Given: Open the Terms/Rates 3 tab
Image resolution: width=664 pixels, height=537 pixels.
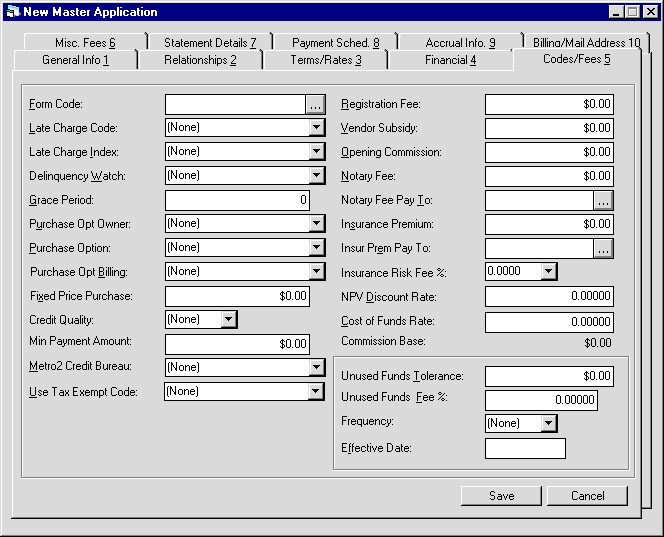Looking at the screenshot, I should point(326,60).
